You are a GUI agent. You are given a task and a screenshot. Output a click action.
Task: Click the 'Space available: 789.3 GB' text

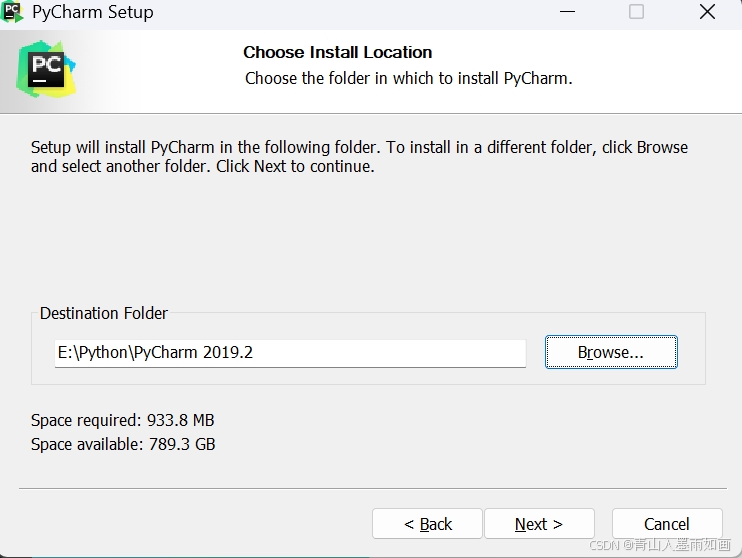[x=123, y=444]
